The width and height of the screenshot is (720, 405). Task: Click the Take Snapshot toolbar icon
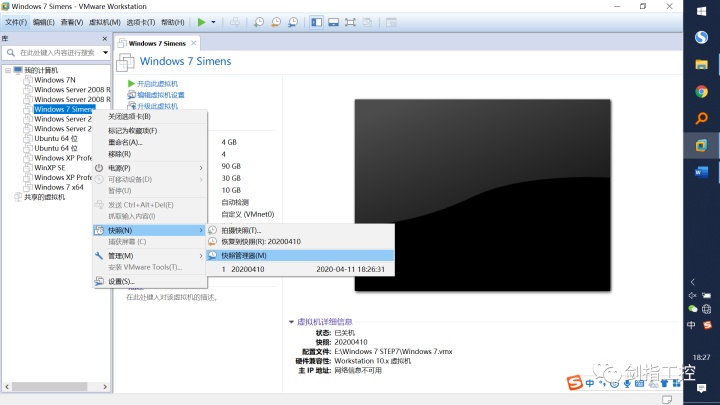coord(259,22)
